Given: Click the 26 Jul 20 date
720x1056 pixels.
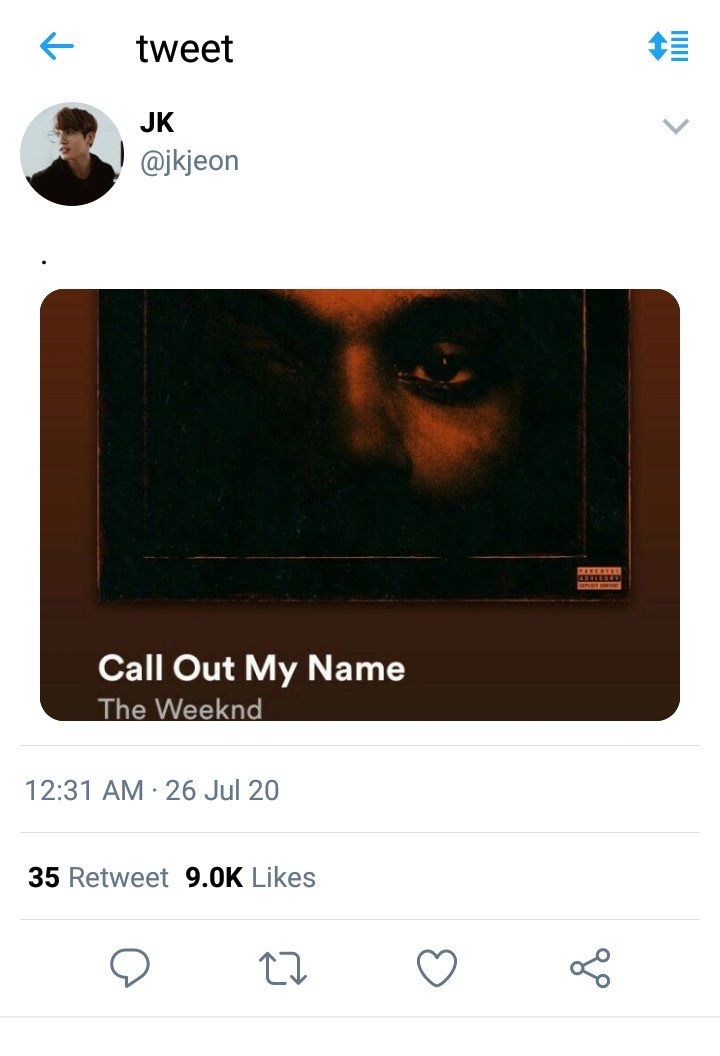Looking at the screenshot, I should pos(222,791).
